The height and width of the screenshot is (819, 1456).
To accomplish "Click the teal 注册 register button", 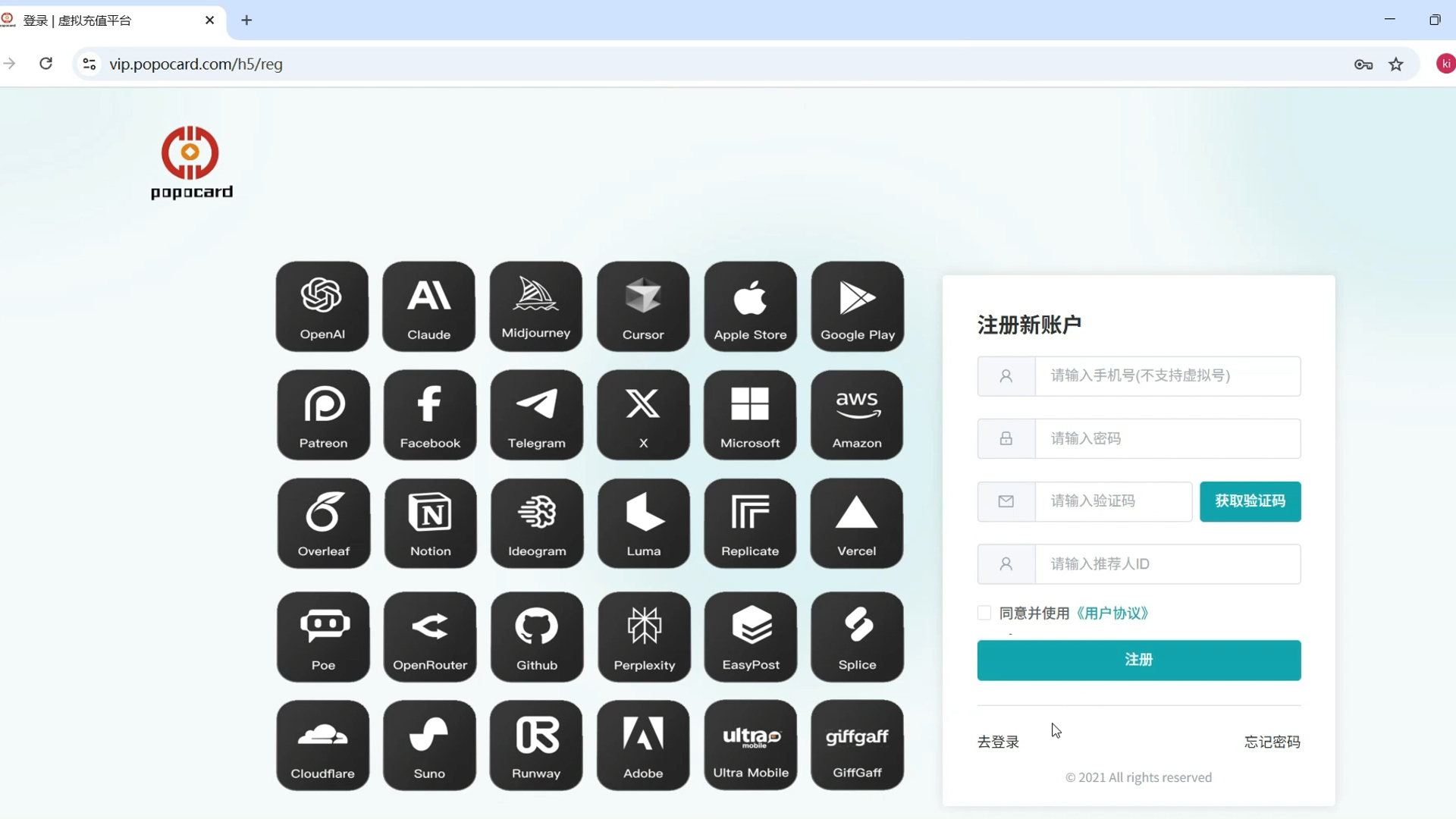I will click(1138, 660).
